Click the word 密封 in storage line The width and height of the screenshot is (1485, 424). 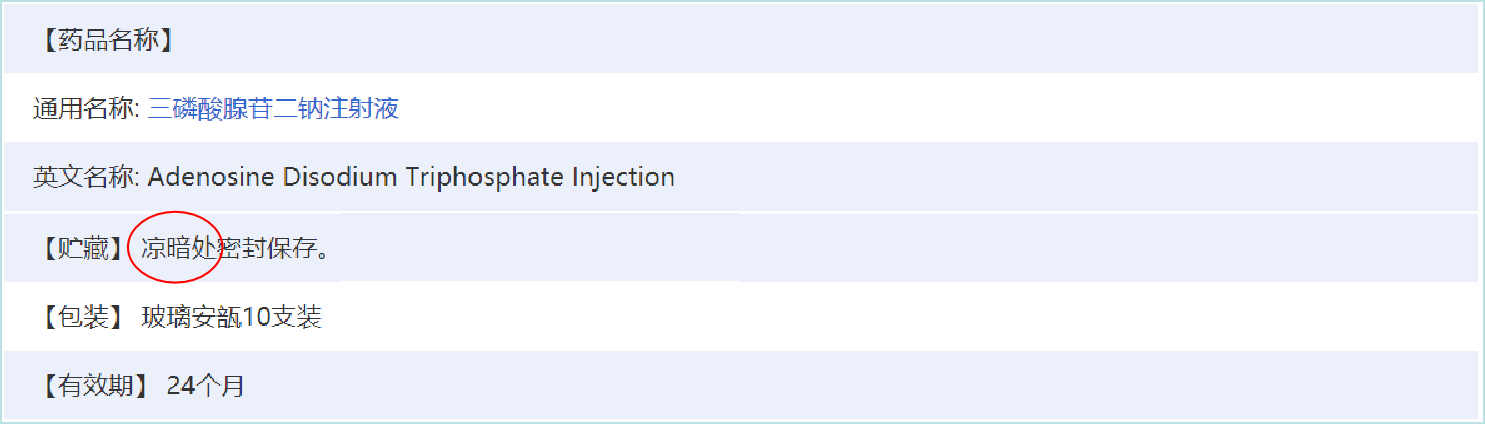tap(242, 249)
